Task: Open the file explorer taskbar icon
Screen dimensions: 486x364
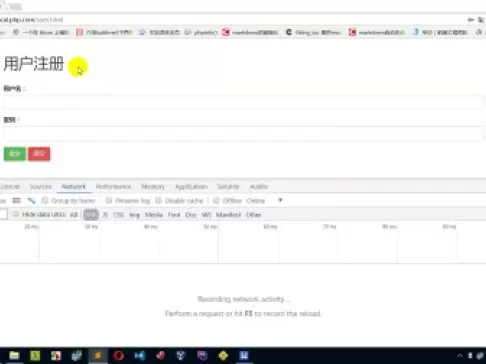Action: pyautogui.click(x=14, y=356)
